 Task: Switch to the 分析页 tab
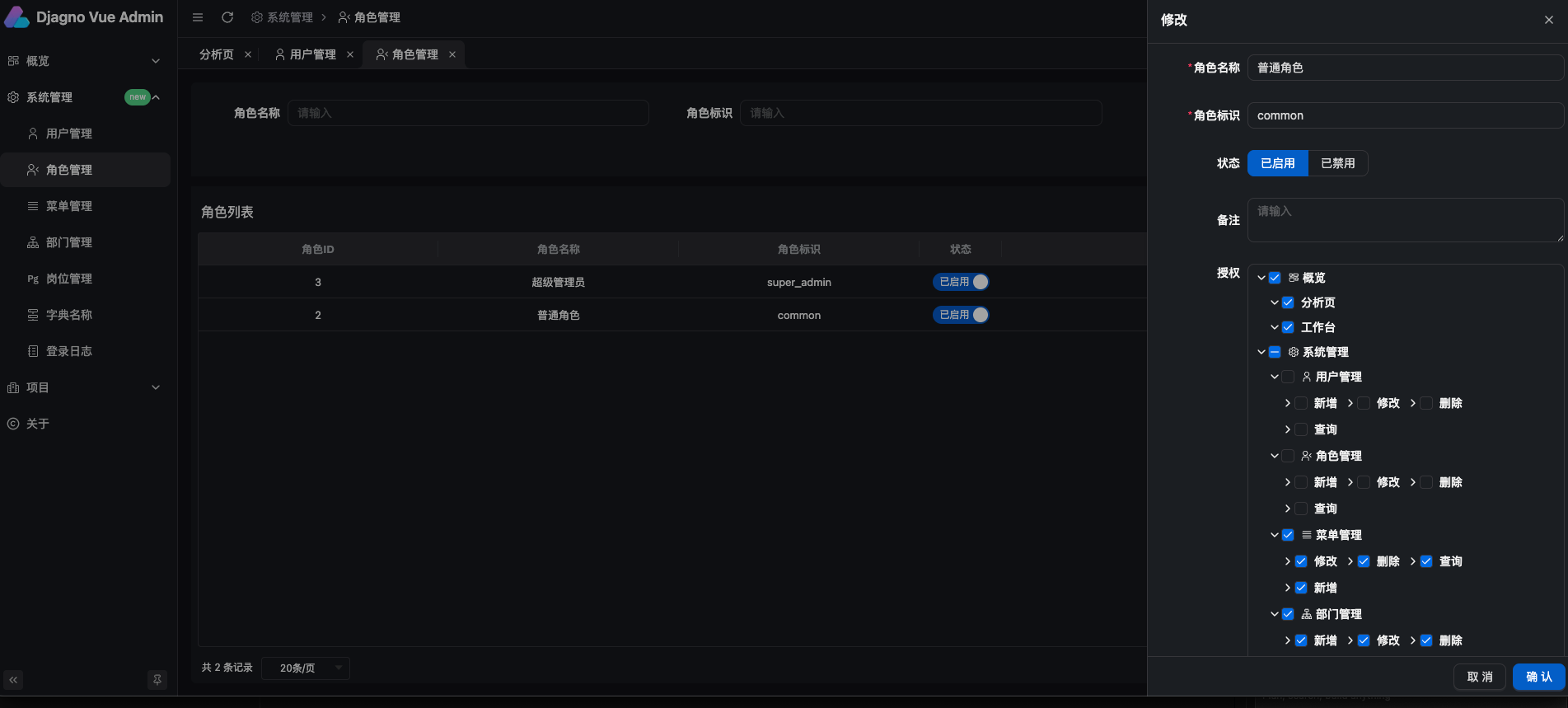(217, 54)
